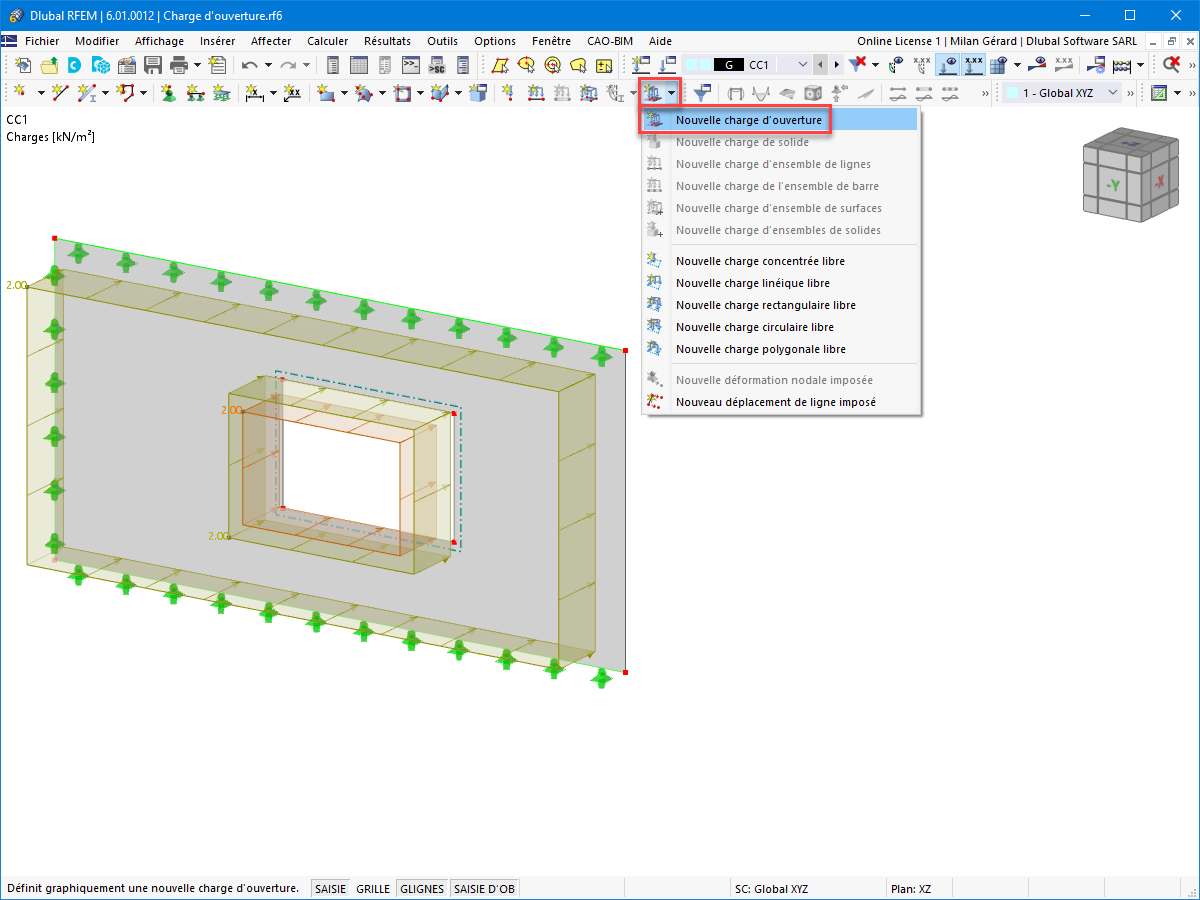The height and width of the screenshot is (900, 1200).
Task: Expand the new node dropdown arrow
Action: pyautogui.click(x=40, y=93)
